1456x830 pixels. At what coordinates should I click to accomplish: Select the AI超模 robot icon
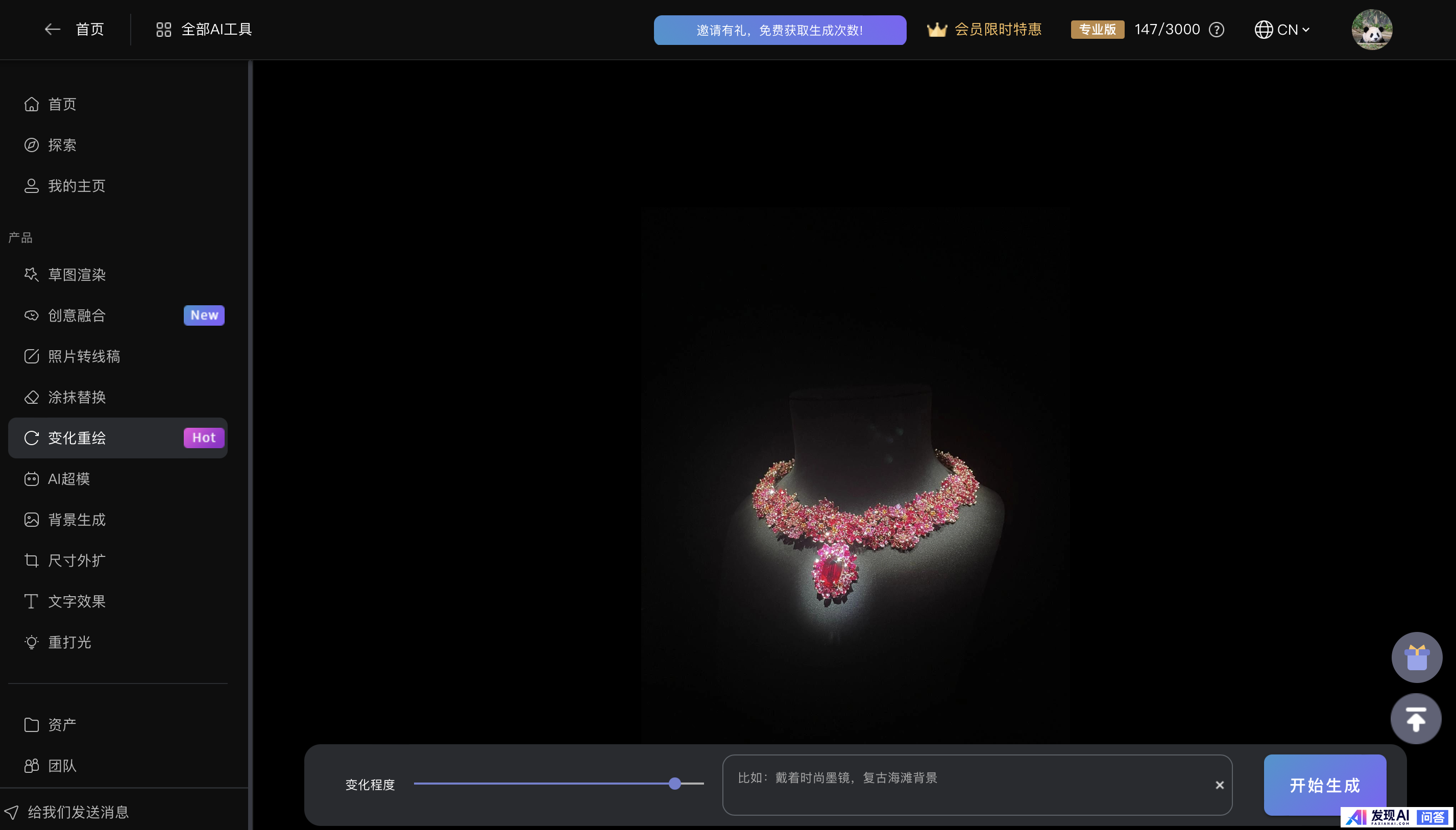click(x=31, y=479)
